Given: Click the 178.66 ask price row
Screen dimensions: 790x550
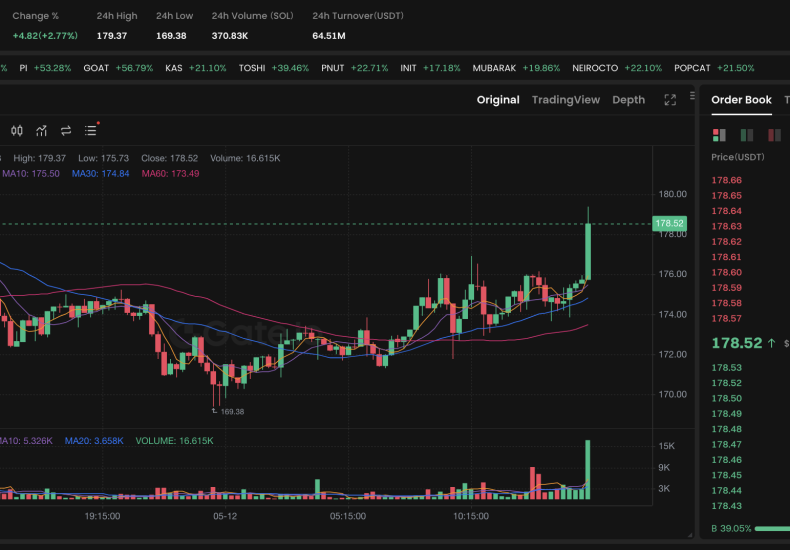Looking at the screenshot, I should tap(726, 180).
